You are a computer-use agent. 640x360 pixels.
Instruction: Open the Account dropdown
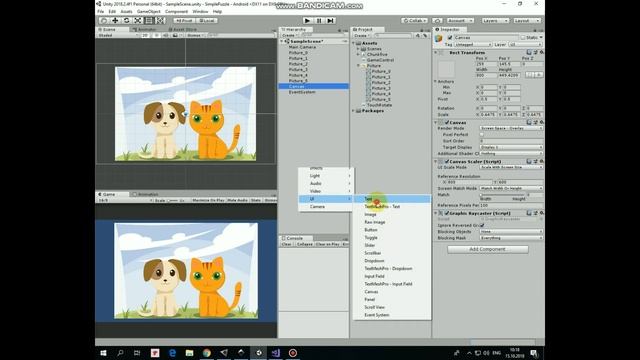pos(460,20)
